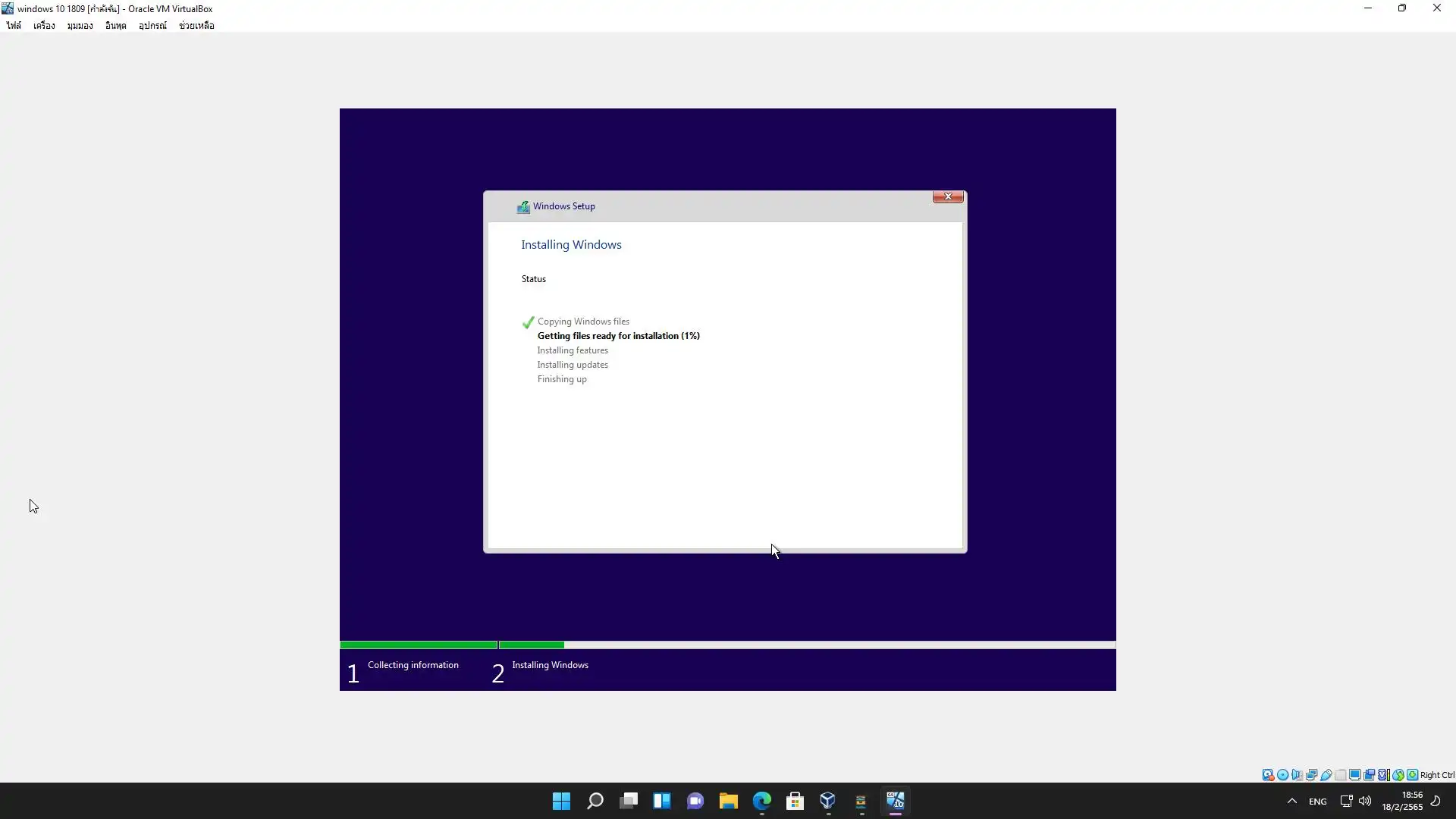Viewport: 1456px width, 819px height.
Task: Open the เครื่อง menu
Action: (44, 26)
